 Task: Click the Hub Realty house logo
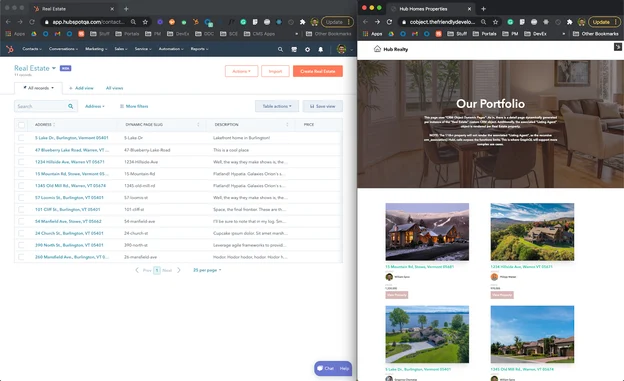coord(377,49)
